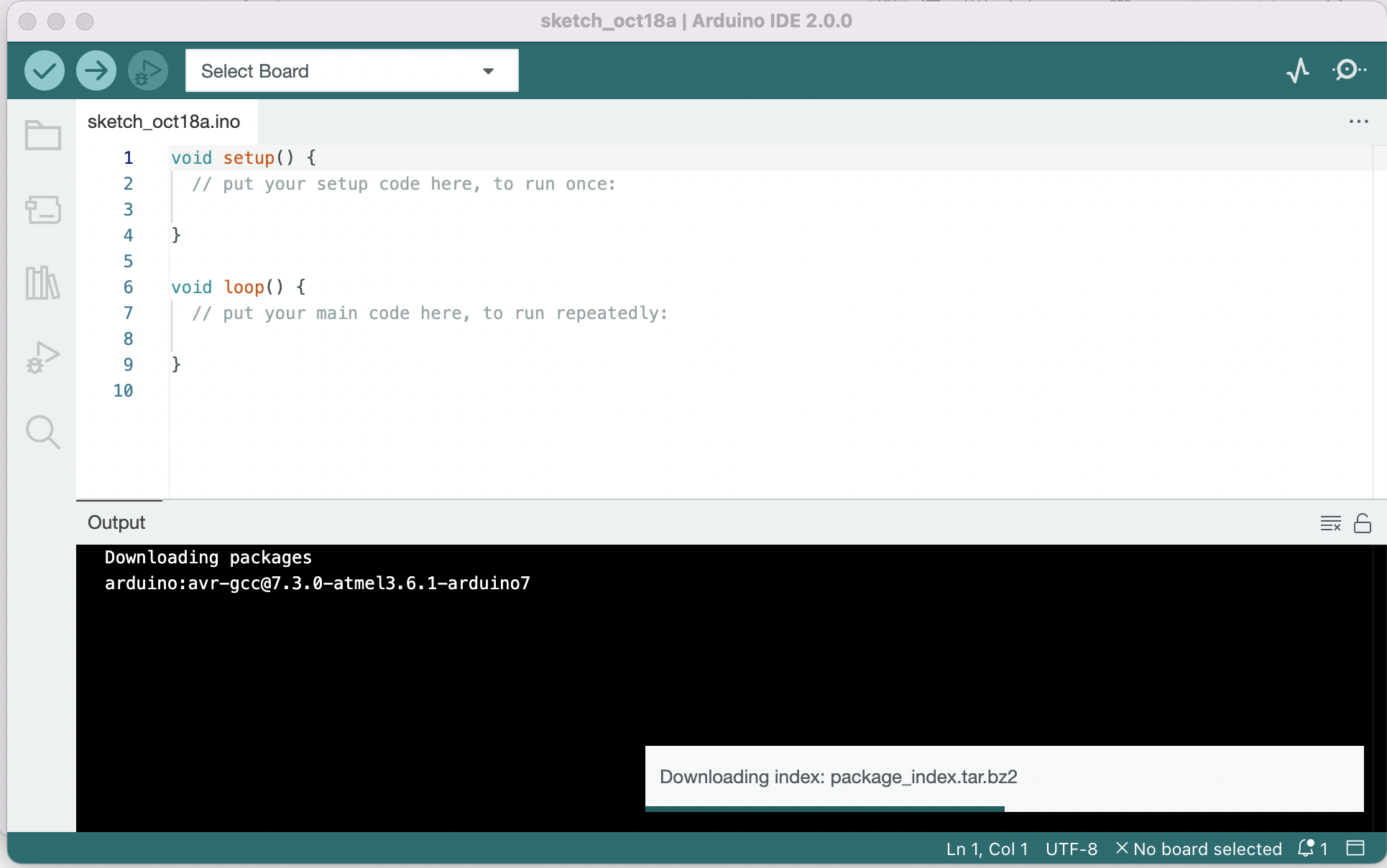Start the Debug button in toolbar
Screen dimensions: 1387x868
tap(148, 70)
